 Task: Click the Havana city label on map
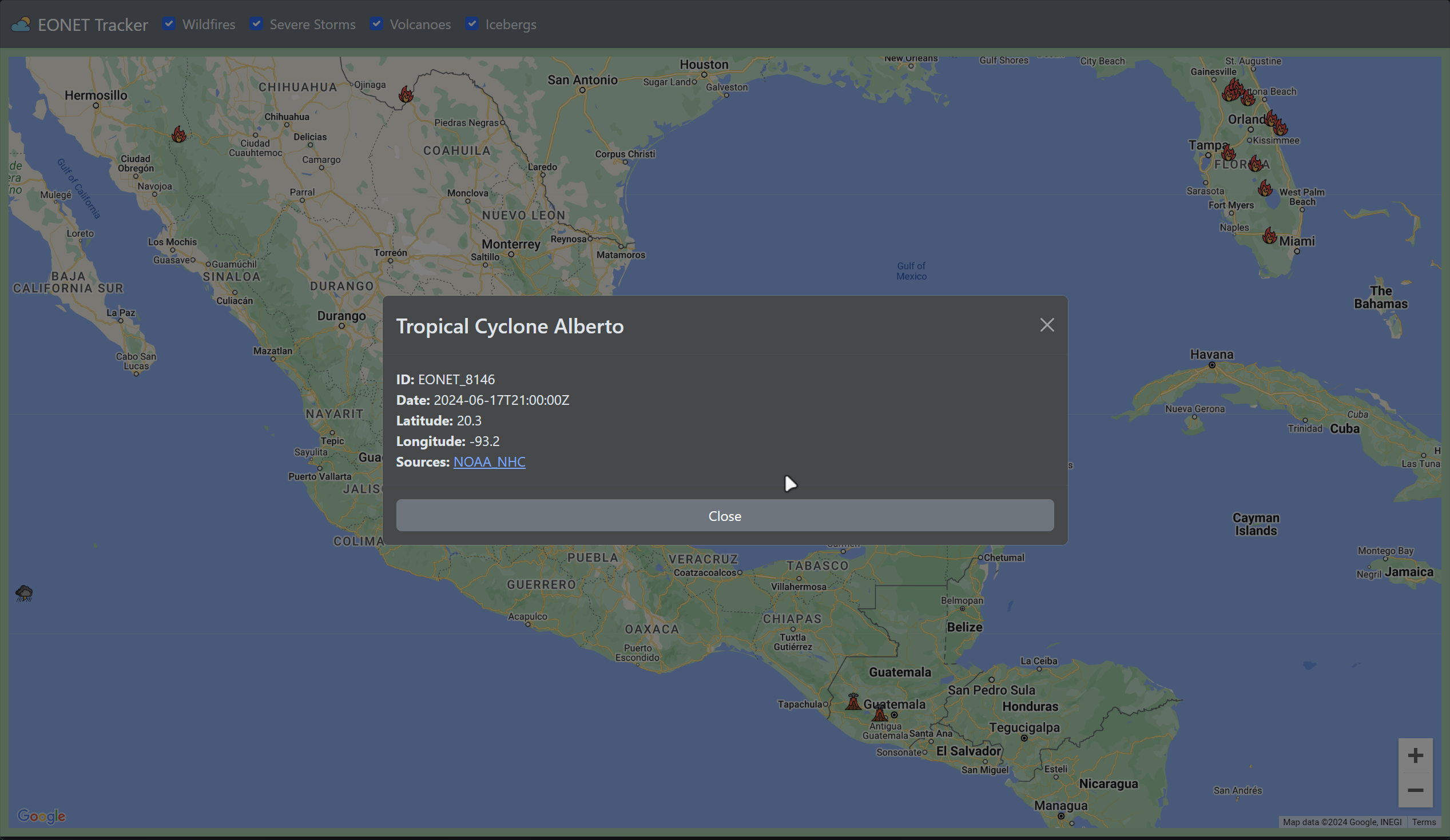(1211, 355)
